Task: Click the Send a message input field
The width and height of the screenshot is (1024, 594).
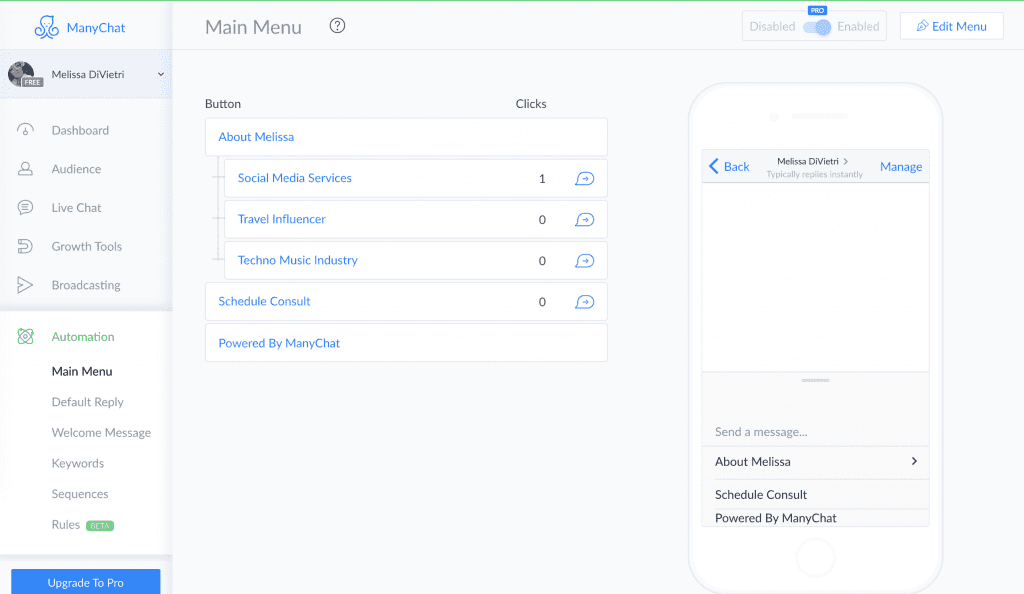Action: tap(815, 432)
